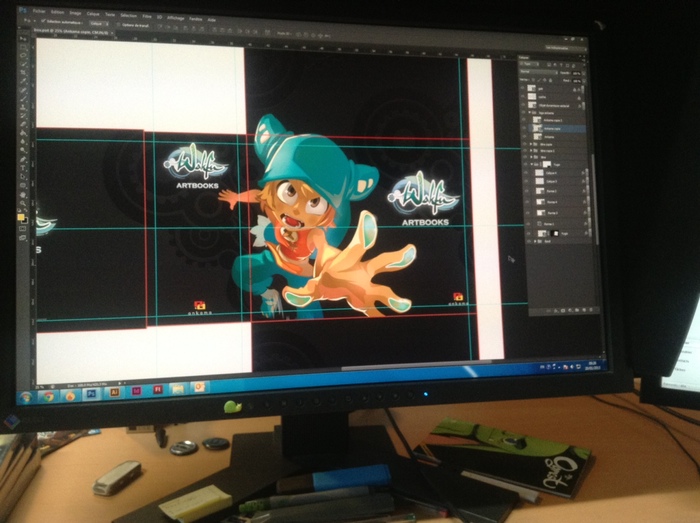Select the Shape tool

click(23, 185)
